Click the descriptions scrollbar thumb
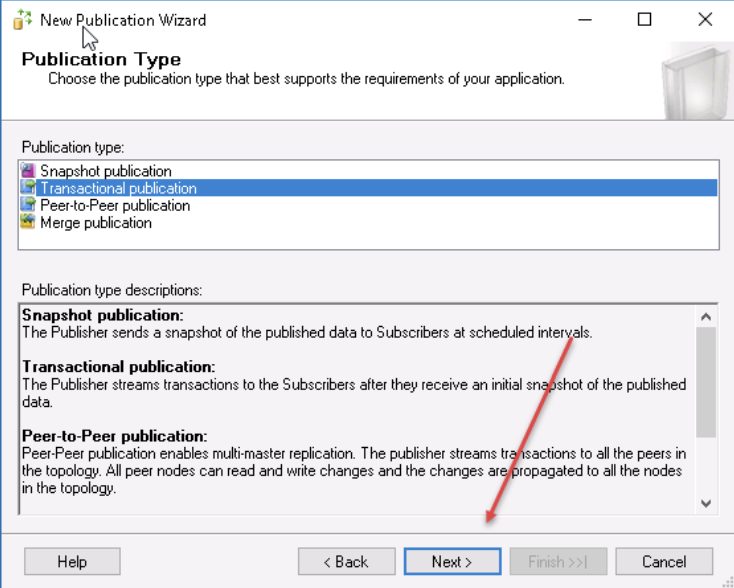 click(706, 382)
